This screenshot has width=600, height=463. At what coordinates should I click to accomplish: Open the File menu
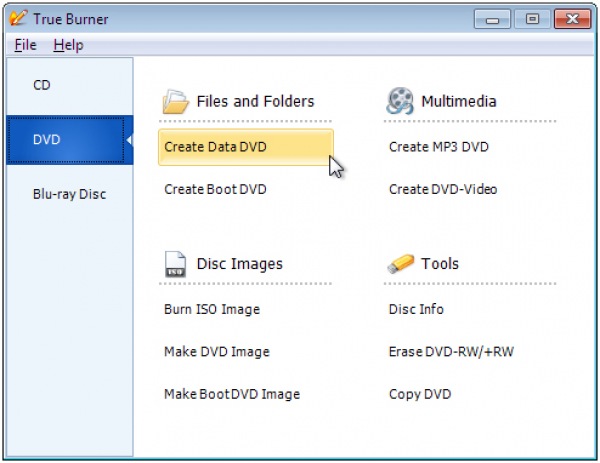26,45
